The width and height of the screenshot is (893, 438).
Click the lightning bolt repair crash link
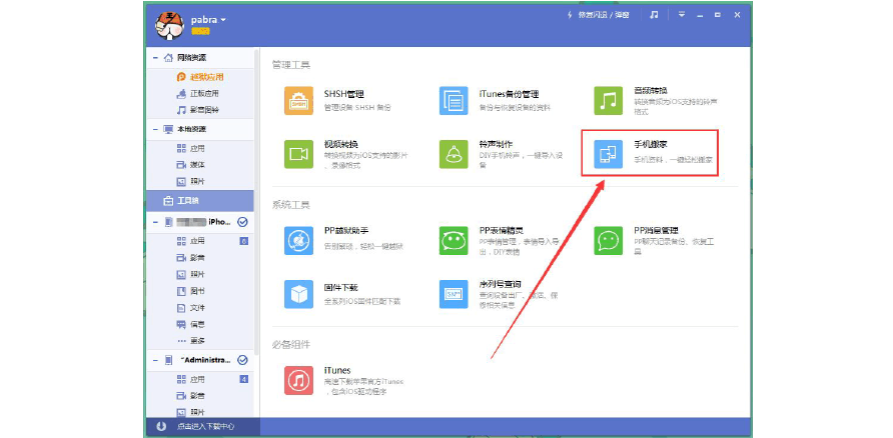(x=598, y=15)
